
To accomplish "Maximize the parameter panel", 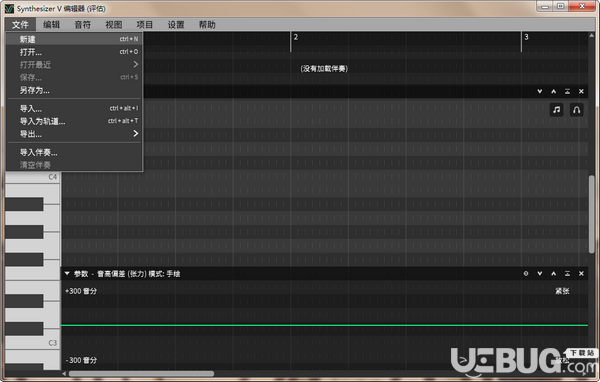I will pyautogui.click(x=567, y=273).
